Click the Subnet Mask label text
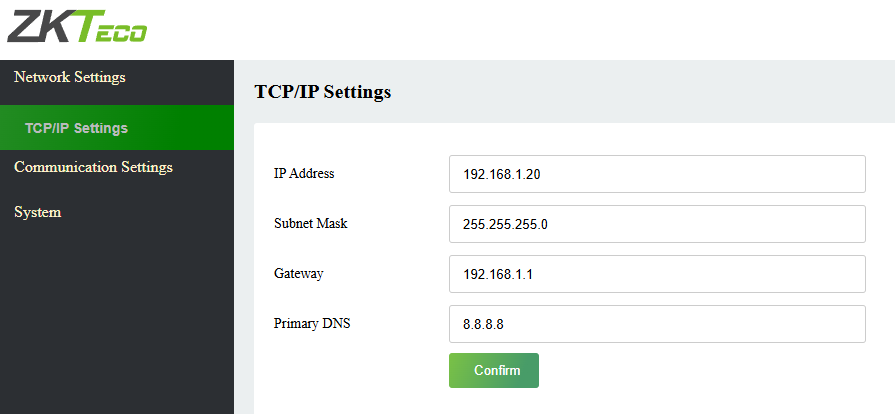 tap(310, 224)
